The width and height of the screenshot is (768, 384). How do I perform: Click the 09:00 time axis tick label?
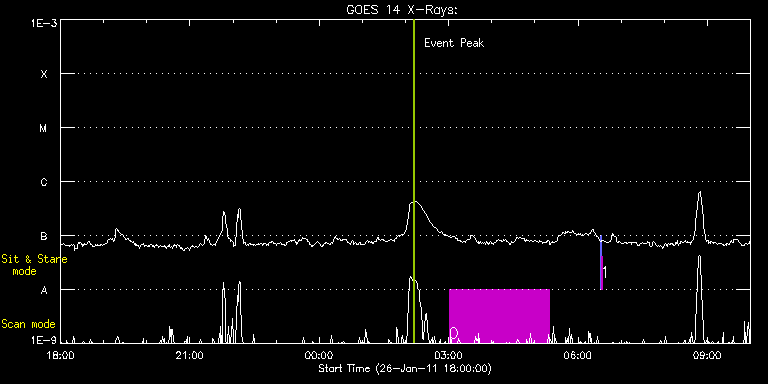pyautogui.click(x=708, y=355)
